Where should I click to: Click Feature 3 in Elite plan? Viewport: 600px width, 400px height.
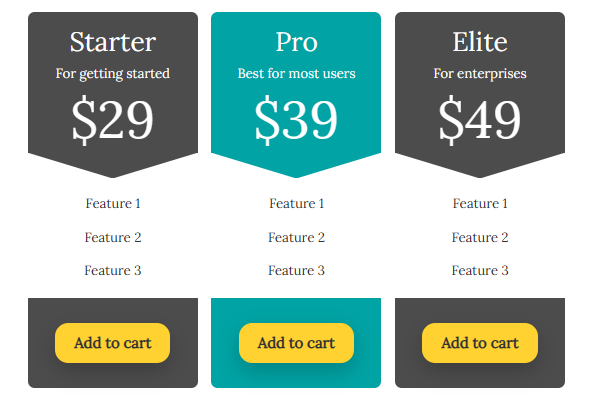coord(480,270)
